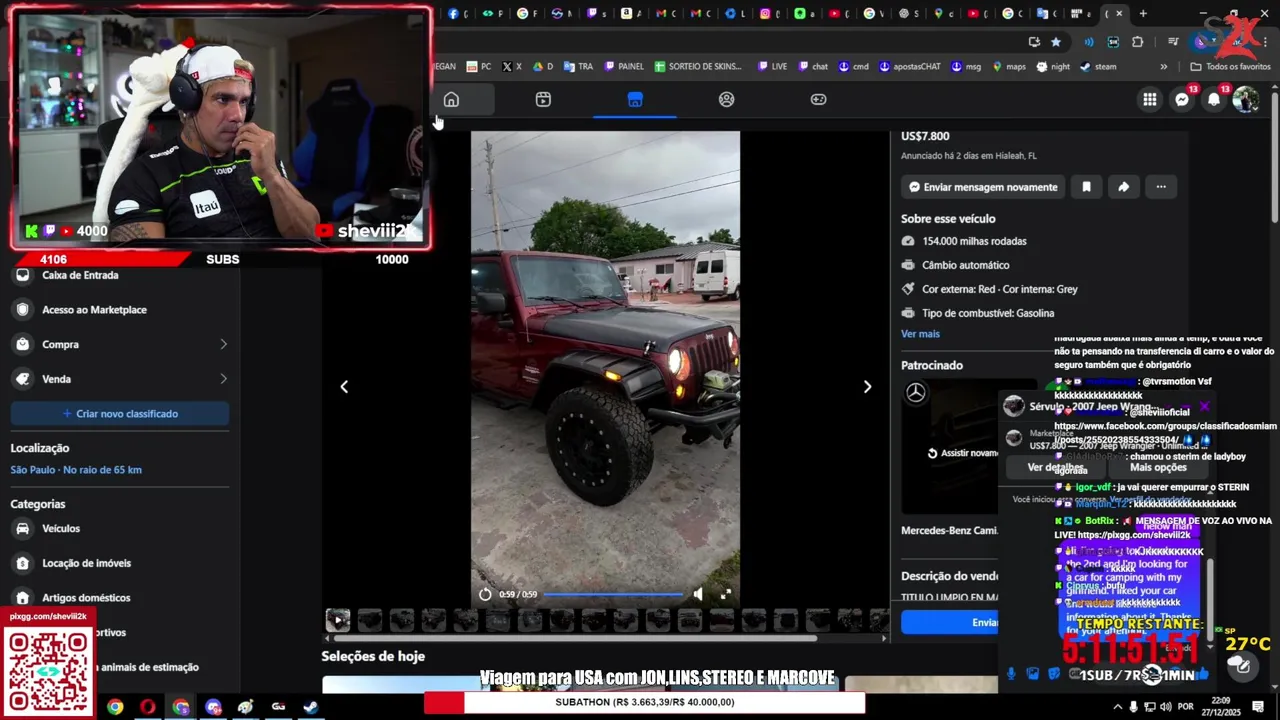1280x720 pixels.
Task: Open Caixa de Entrada in sidebar
Action: coord(120,275)
